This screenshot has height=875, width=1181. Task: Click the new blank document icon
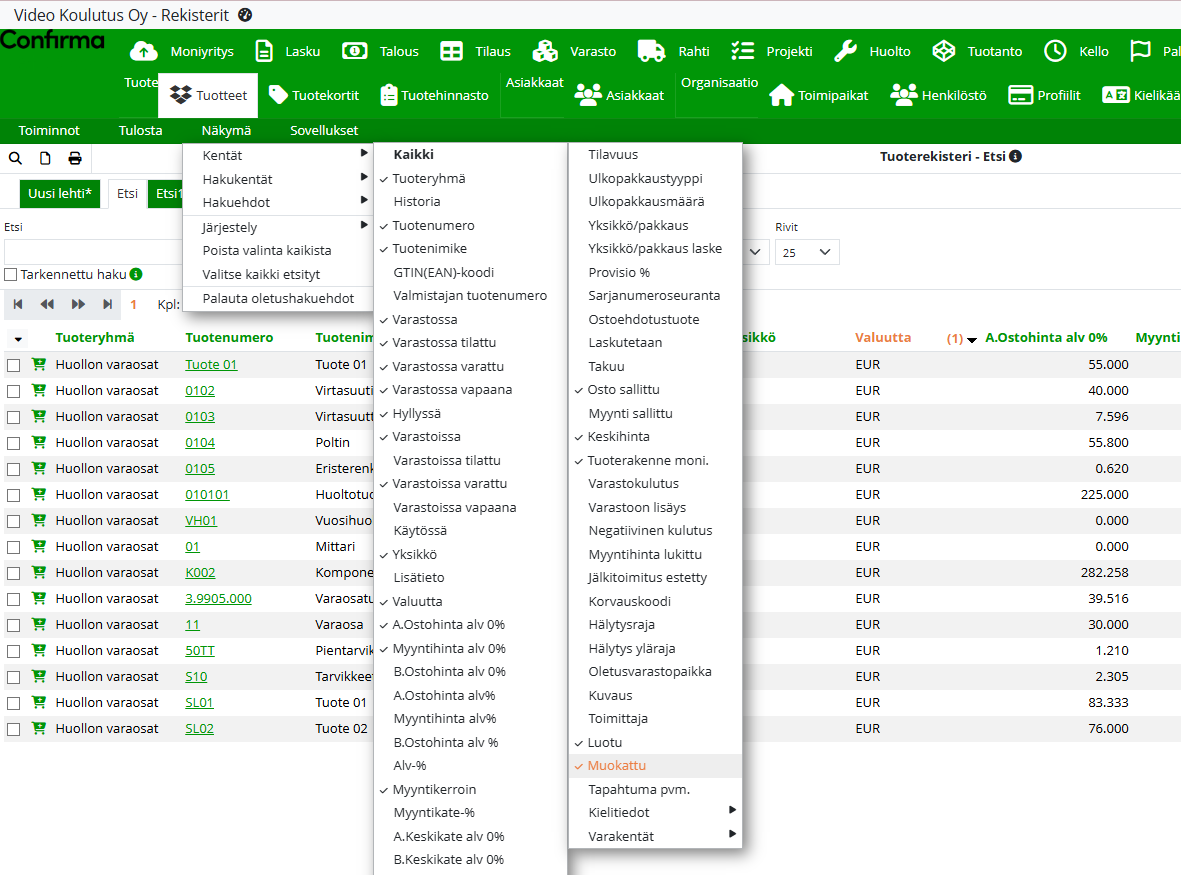tap(45, 158)
